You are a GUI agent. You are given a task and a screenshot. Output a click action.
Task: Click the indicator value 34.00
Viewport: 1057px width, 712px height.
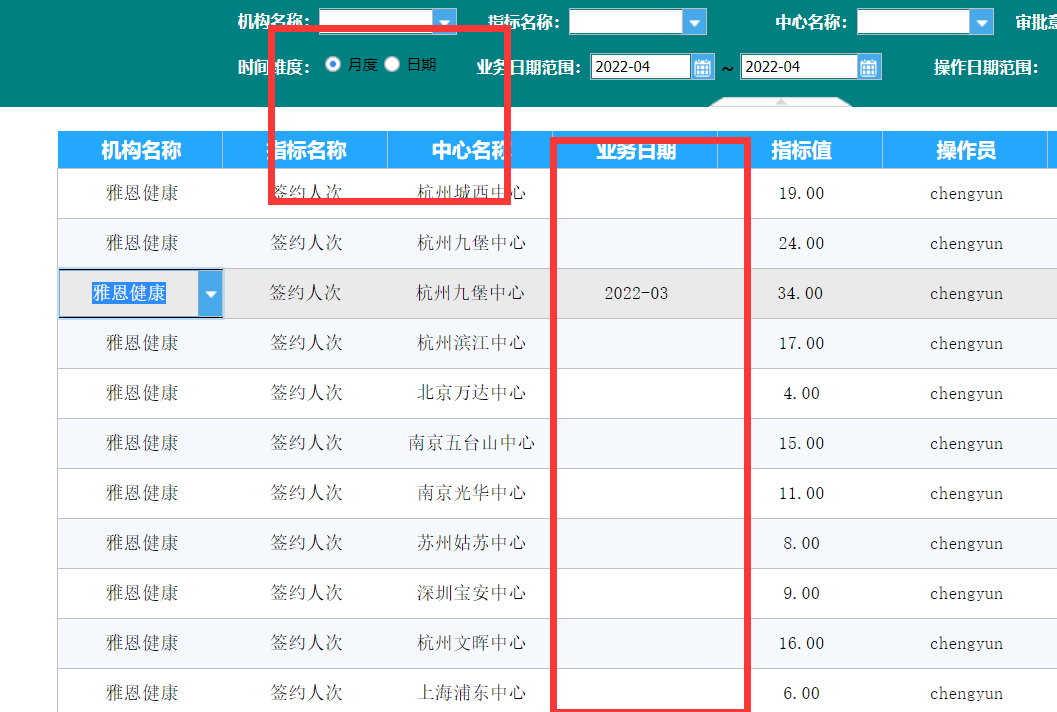pyautogui.click(x=800, y=293)
